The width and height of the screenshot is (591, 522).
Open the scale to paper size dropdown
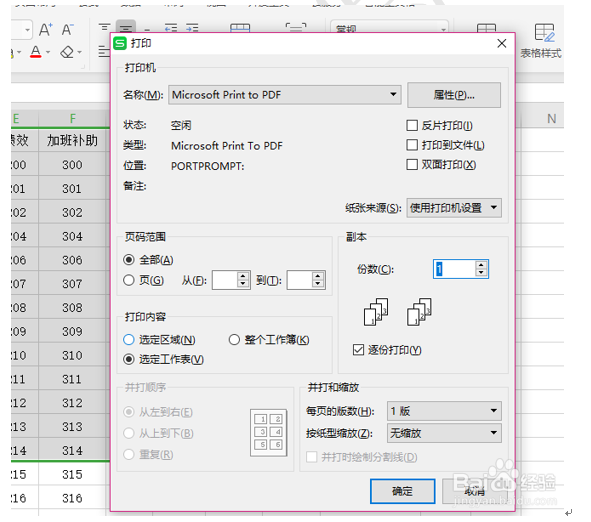click(x=444, y=433)
